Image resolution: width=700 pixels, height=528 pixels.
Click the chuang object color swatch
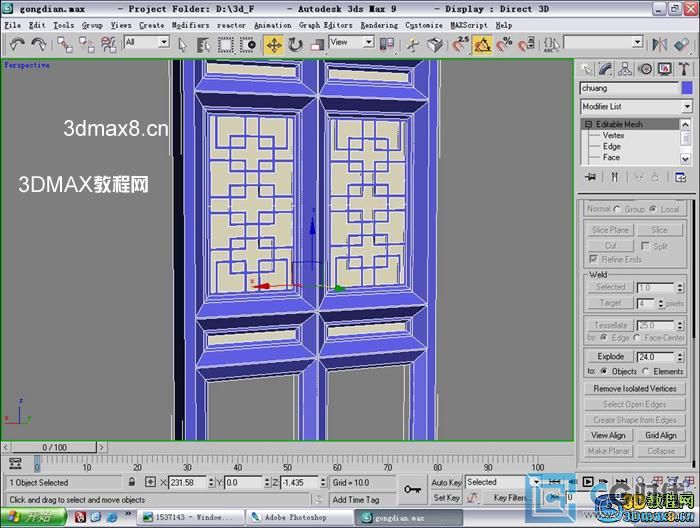(687, 88)
